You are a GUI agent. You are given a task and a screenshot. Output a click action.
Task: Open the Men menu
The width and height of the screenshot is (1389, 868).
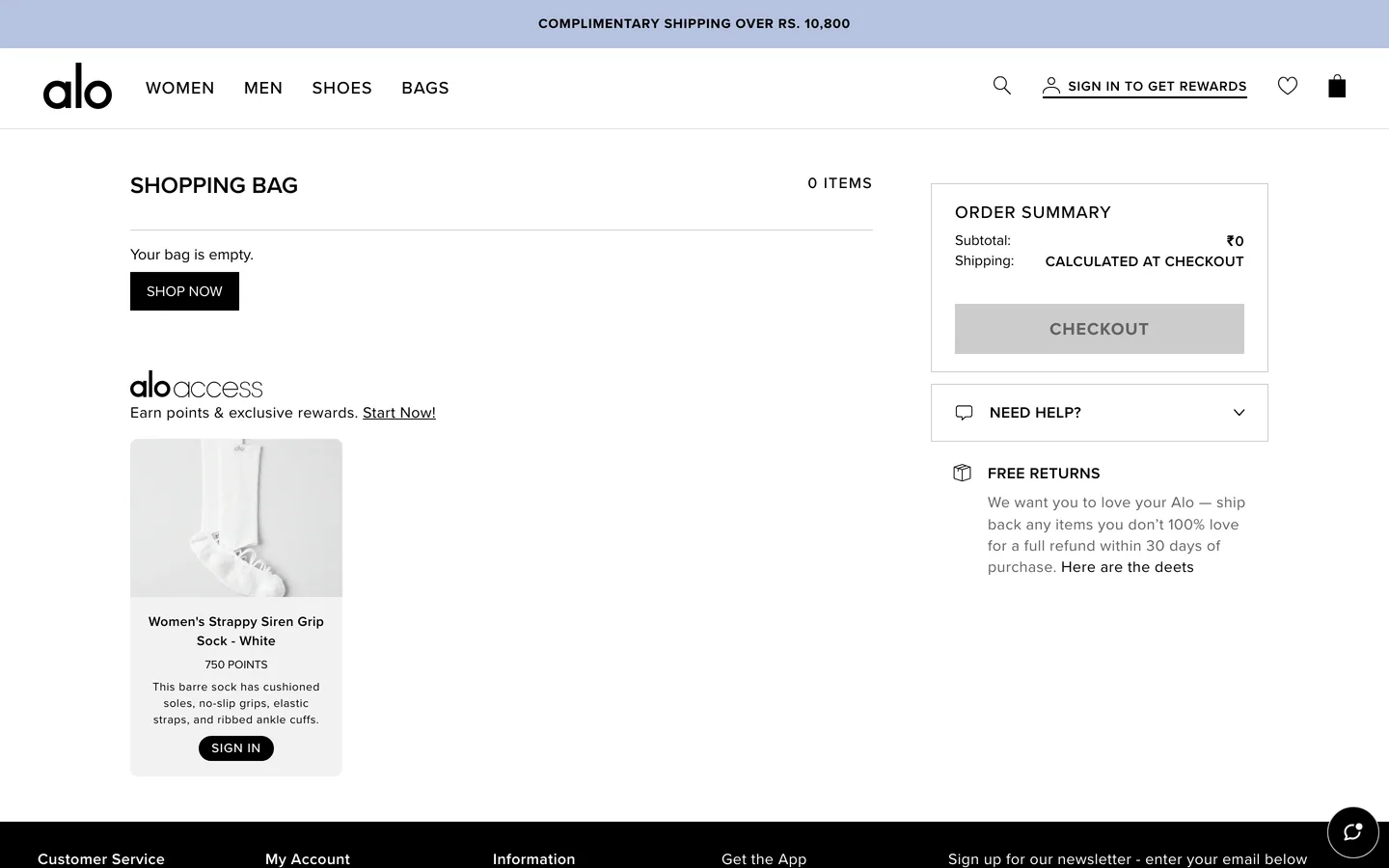[263, 88]
